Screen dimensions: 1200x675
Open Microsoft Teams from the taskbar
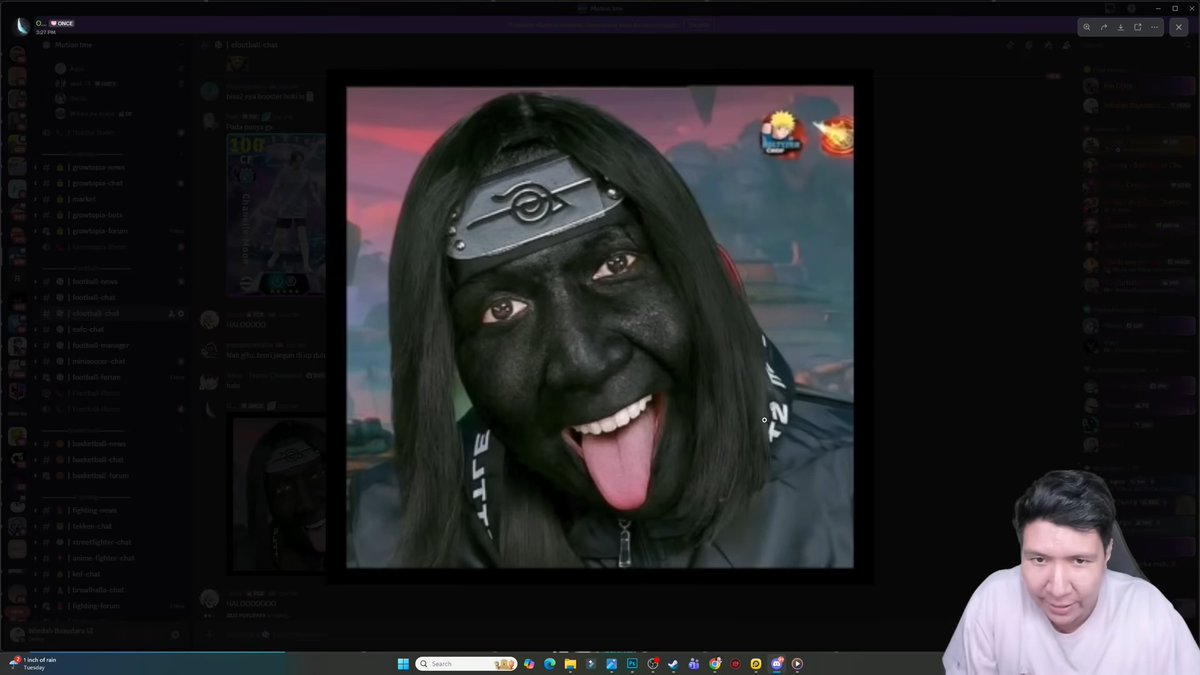(694, 663)
